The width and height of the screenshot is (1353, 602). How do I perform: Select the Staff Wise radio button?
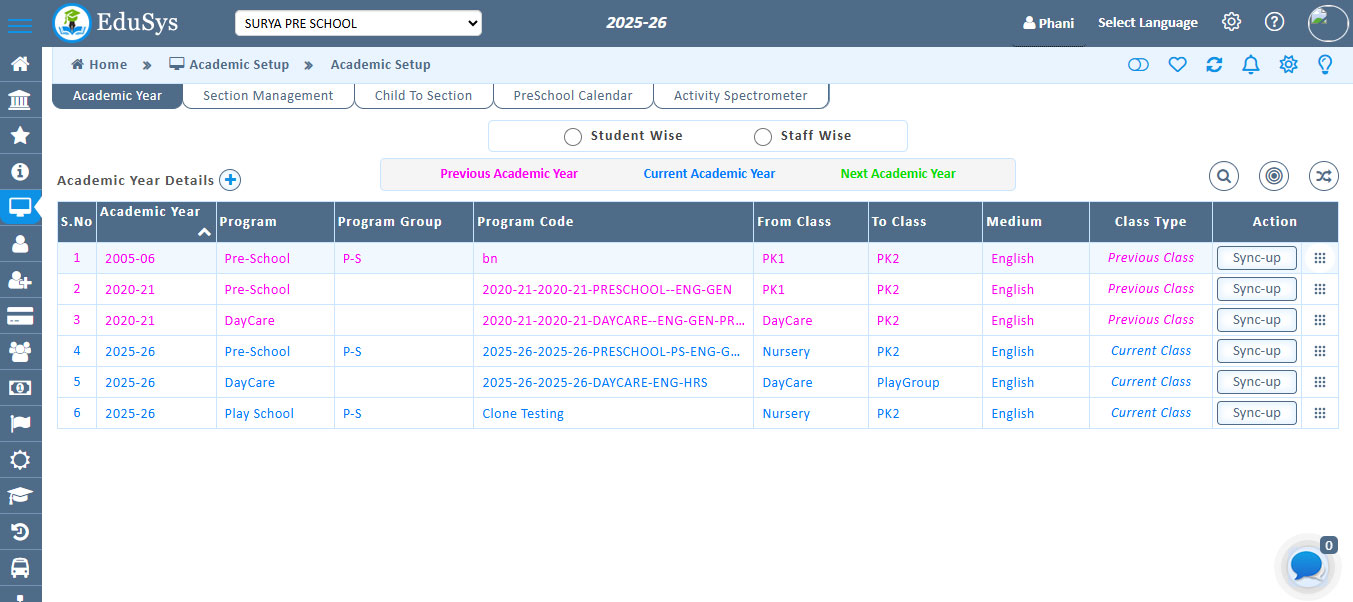coord(763,136)
